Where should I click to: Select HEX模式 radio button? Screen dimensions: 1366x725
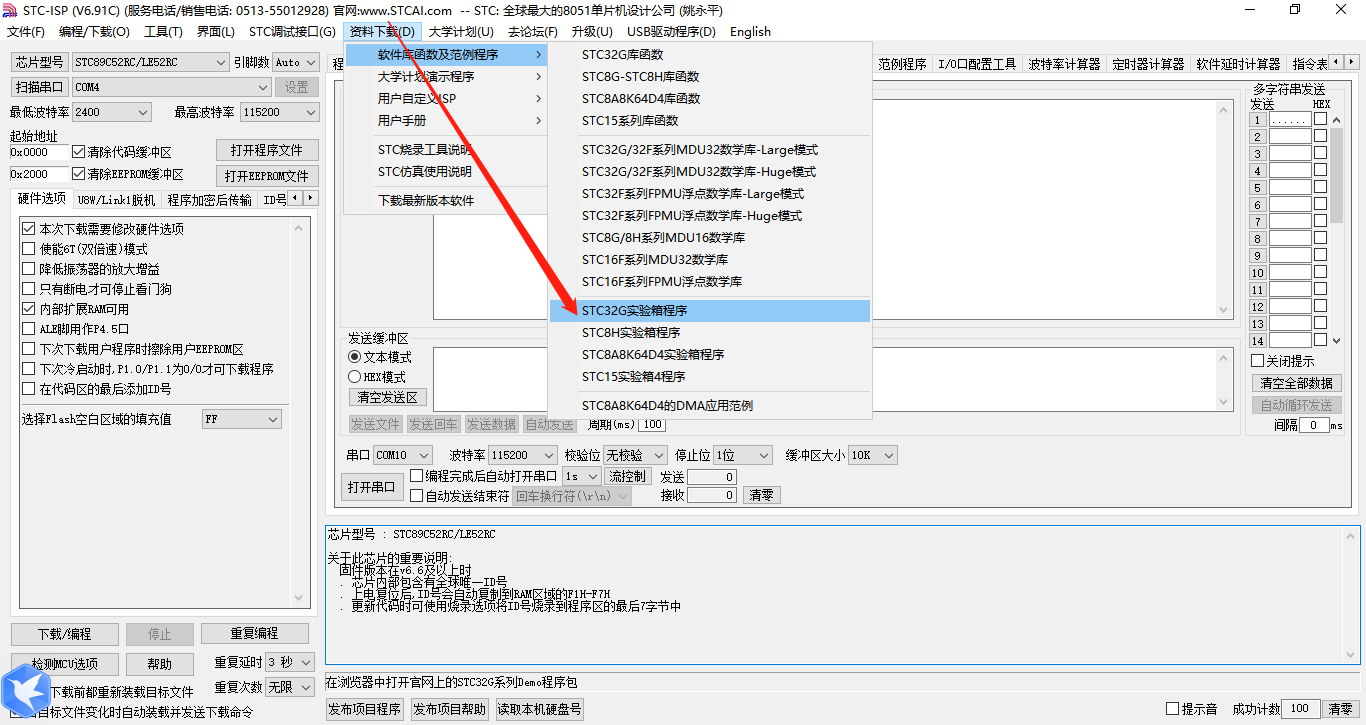354,377
